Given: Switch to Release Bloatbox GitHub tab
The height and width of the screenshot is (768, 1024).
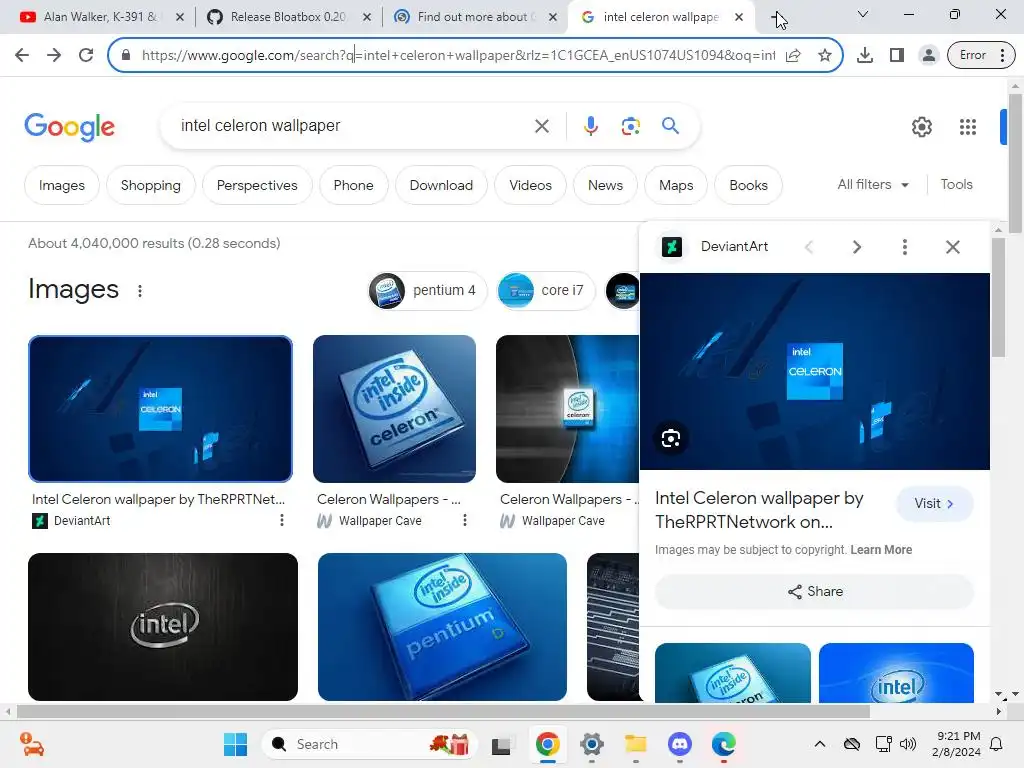Looking at the screenshot, I should [287, 17].
